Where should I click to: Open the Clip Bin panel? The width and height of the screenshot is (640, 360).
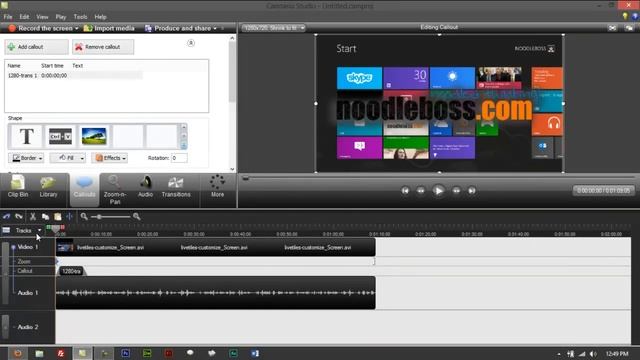pyautogui.click(x=18, y=187)
